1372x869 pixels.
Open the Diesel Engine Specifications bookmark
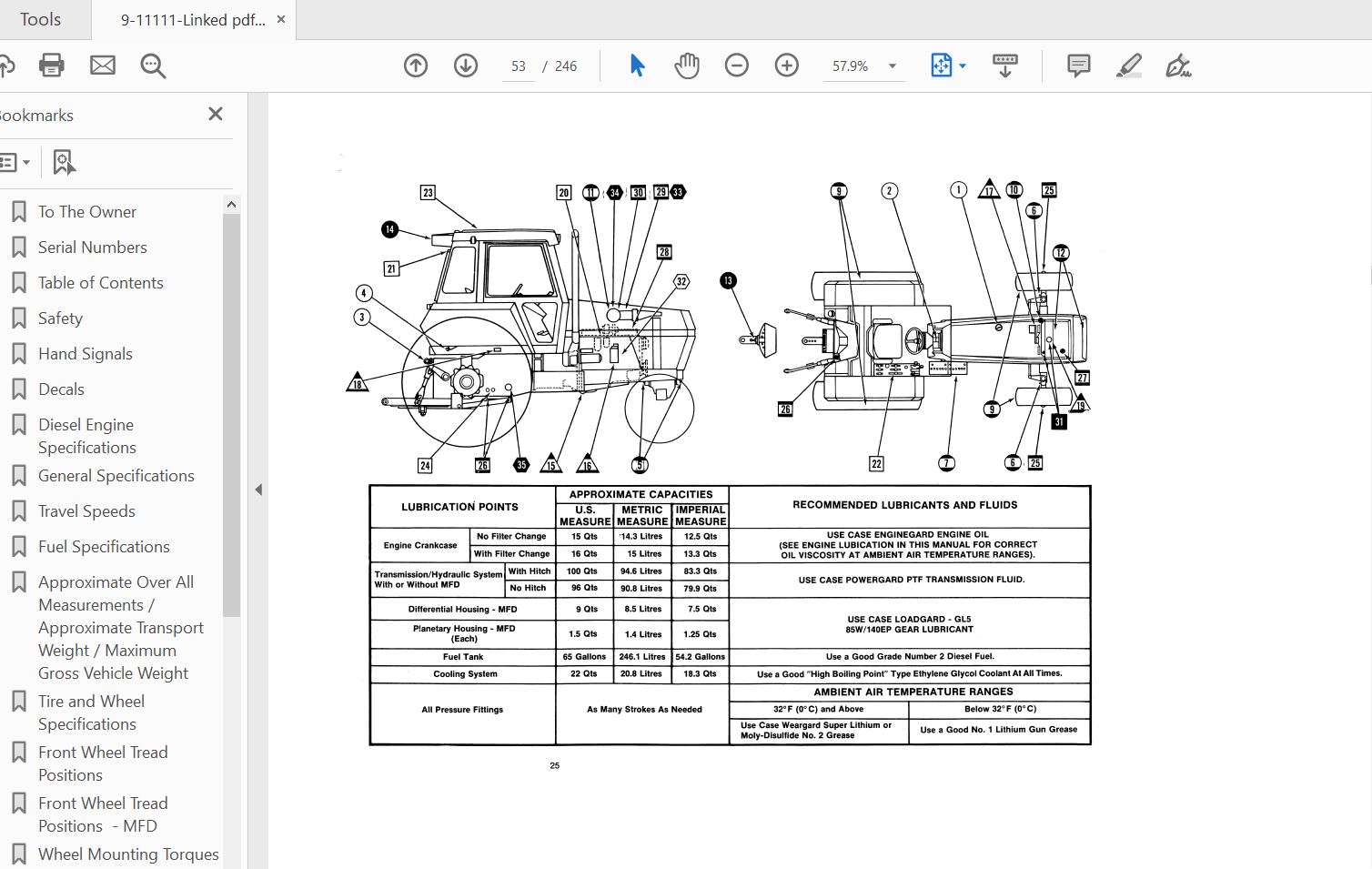pyautogui.click(x=87, y=436)
